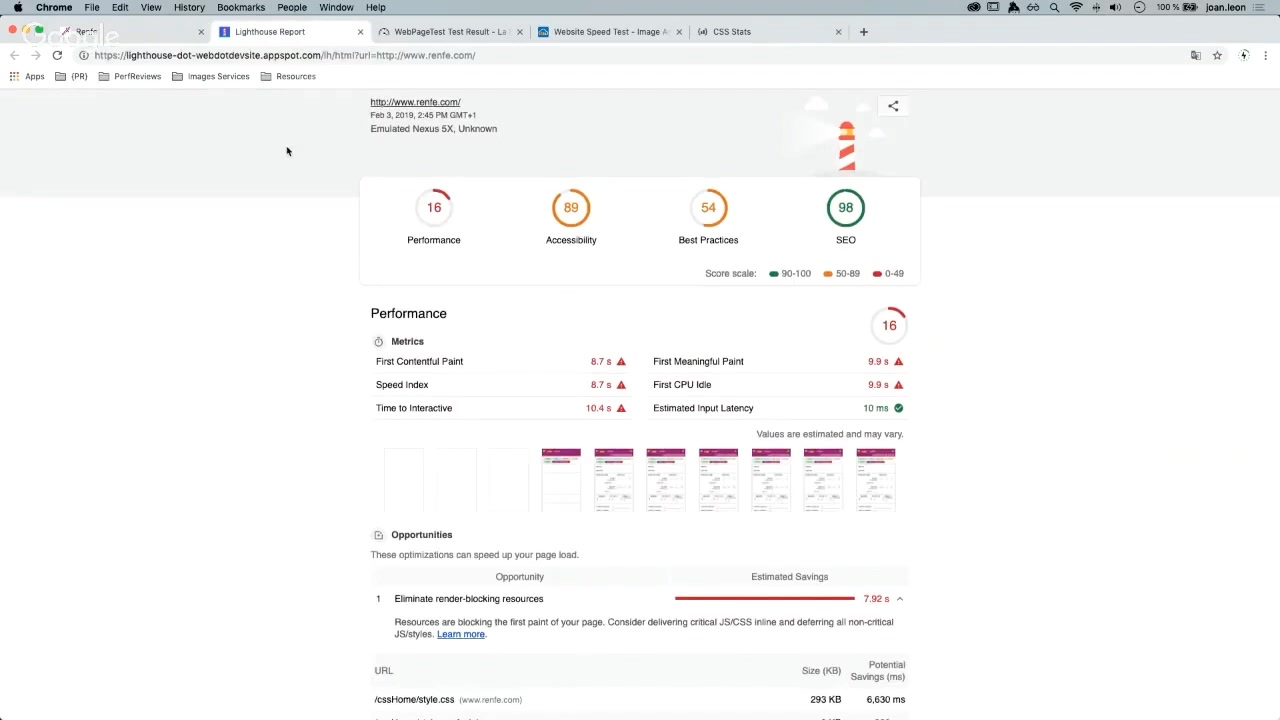The image size is (1280, 720).
Task: Open the Images Services bookmarks folder
Action: (x=210, y=76)
